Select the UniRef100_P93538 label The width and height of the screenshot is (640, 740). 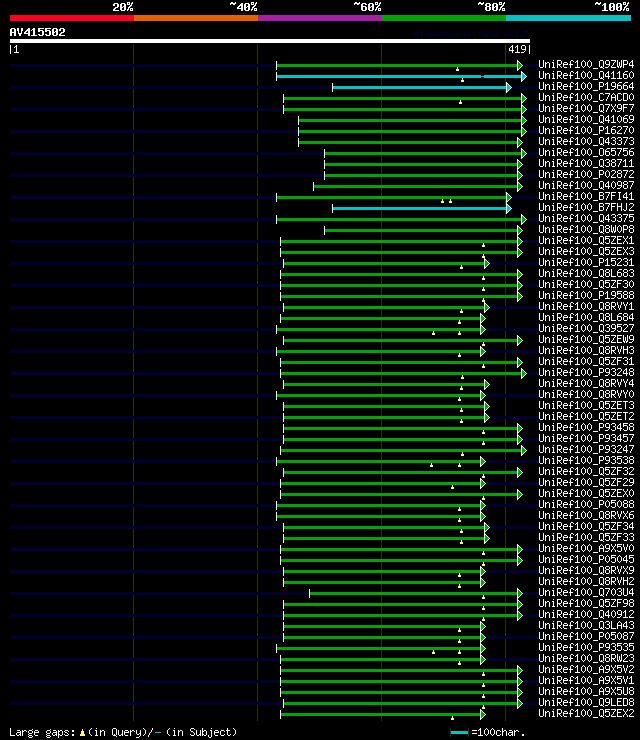point(586,461)
